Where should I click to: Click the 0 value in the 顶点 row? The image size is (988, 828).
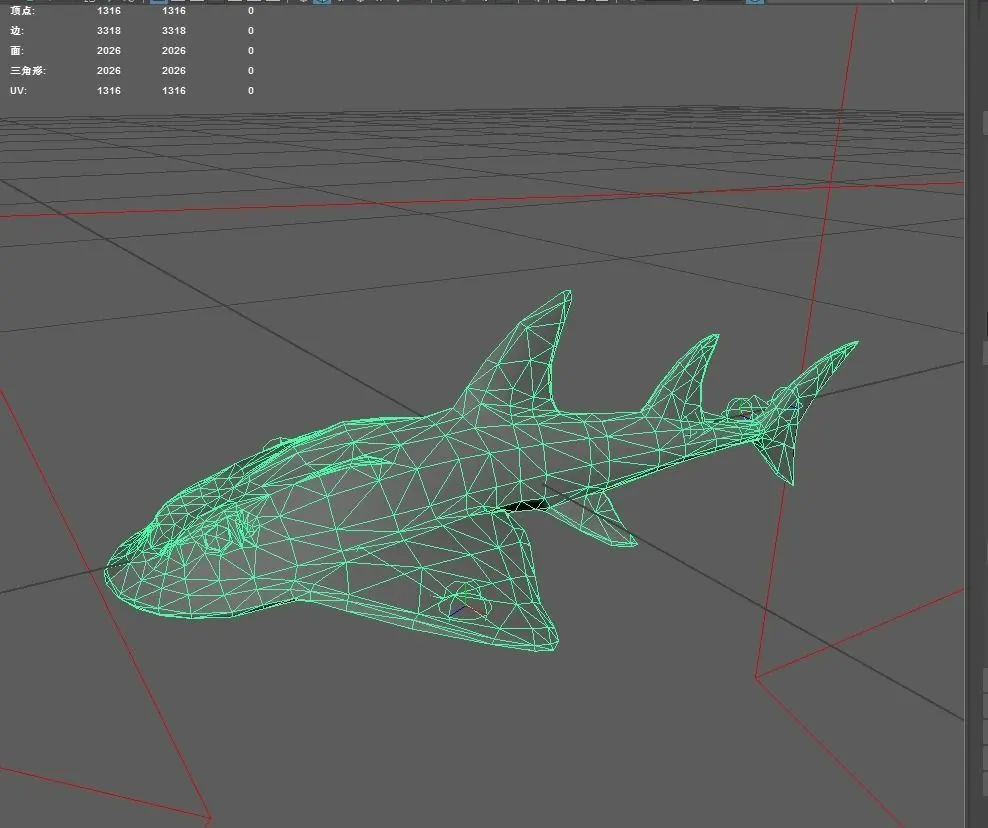[251, 11]
